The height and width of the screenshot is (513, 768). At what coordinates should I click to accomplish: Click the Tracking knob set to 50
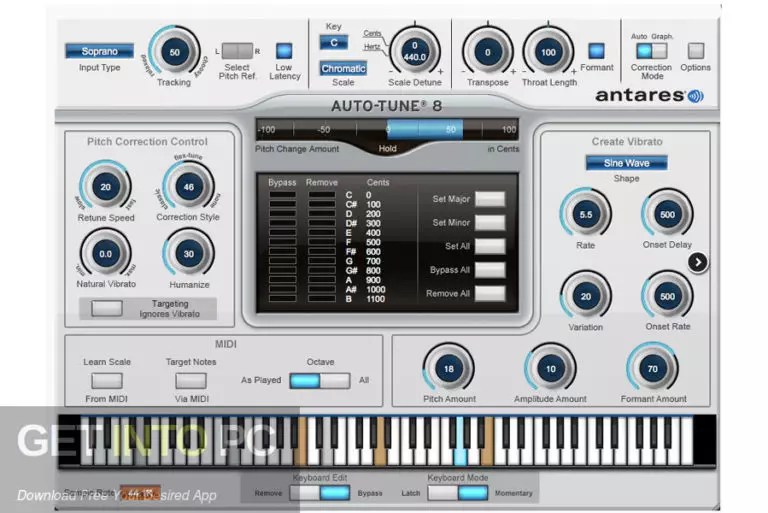coord(174,52)
